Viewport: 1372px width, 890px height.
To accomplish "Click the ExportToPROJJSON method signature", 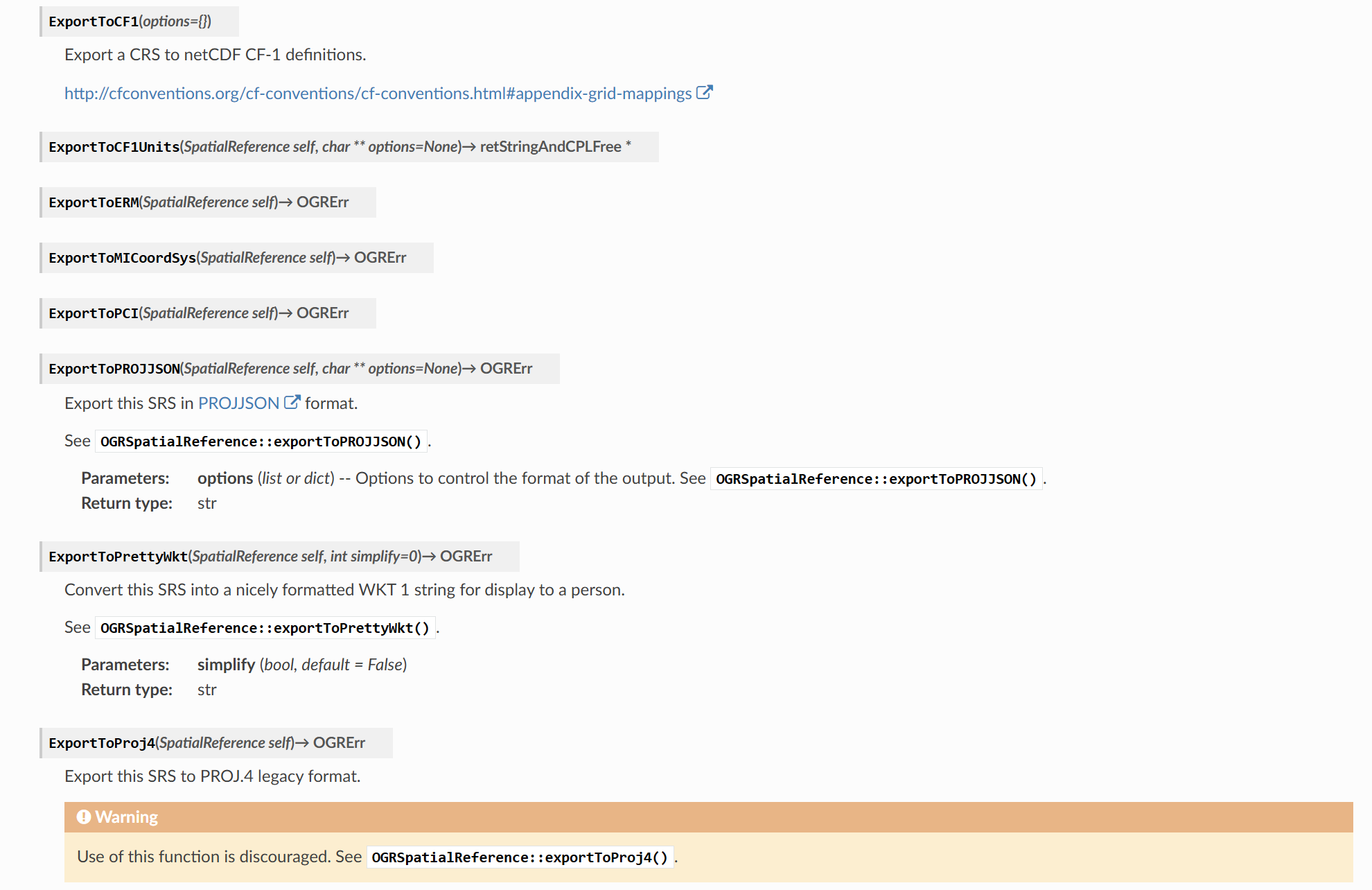I will click(299, 369).
